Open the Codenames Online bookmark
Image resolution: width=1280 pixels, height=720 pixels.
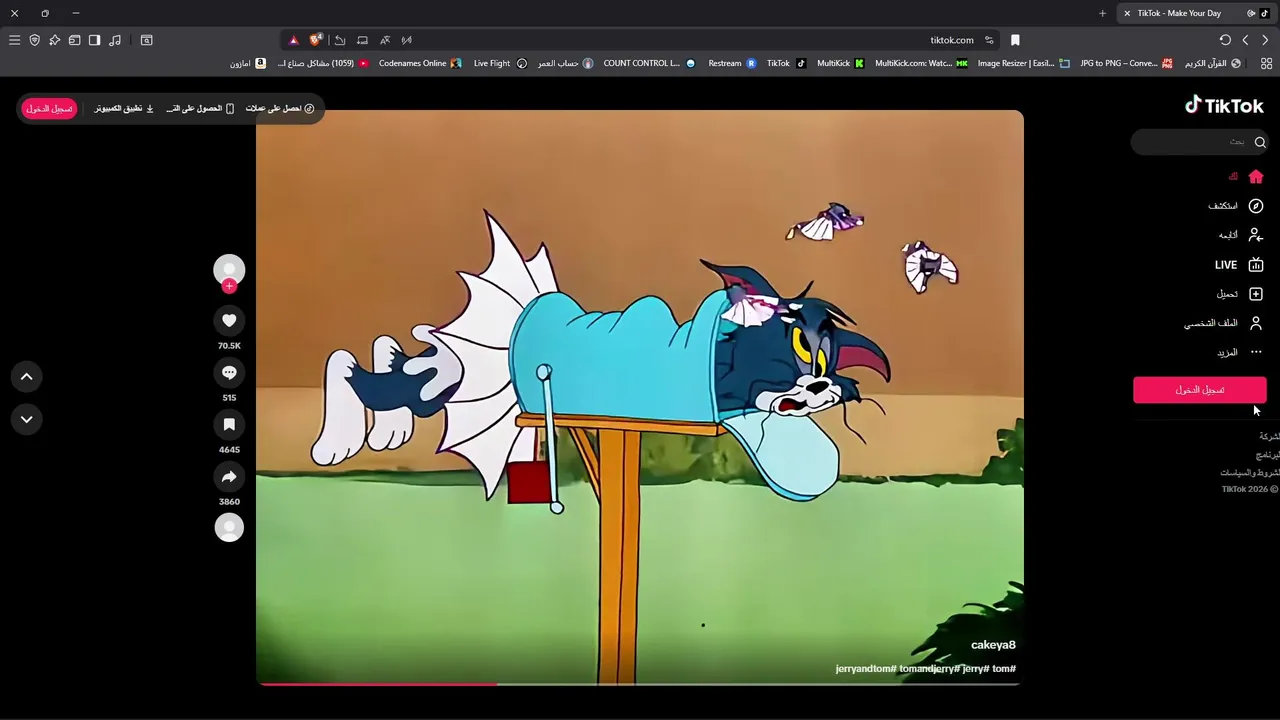tap(420, 63)
